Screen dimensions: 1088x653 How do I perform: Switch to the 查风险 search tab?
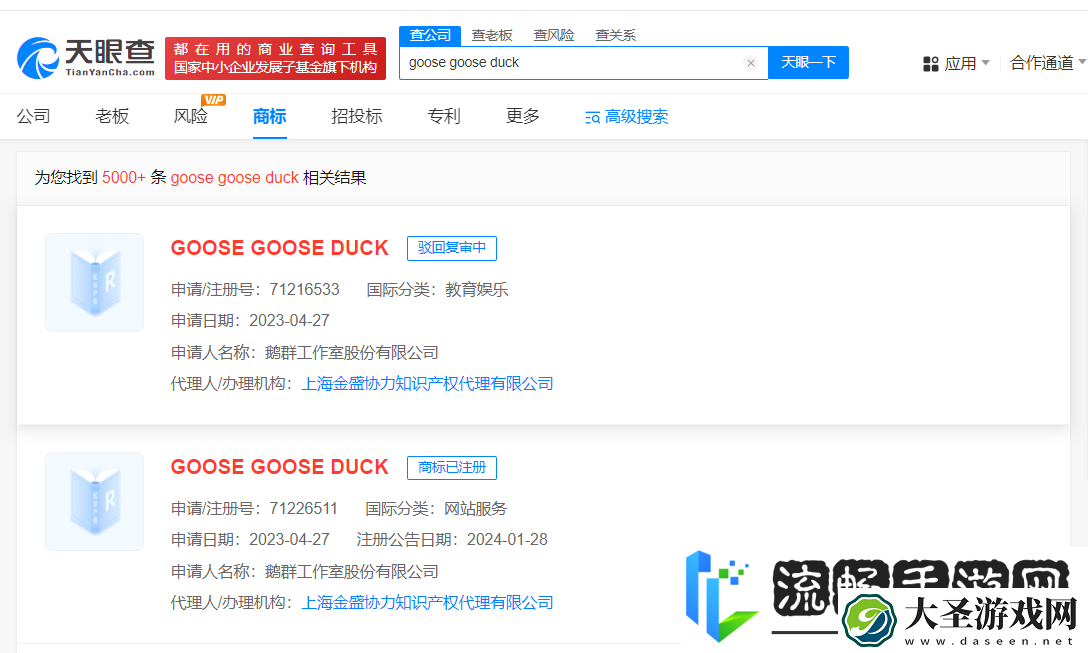554,35
